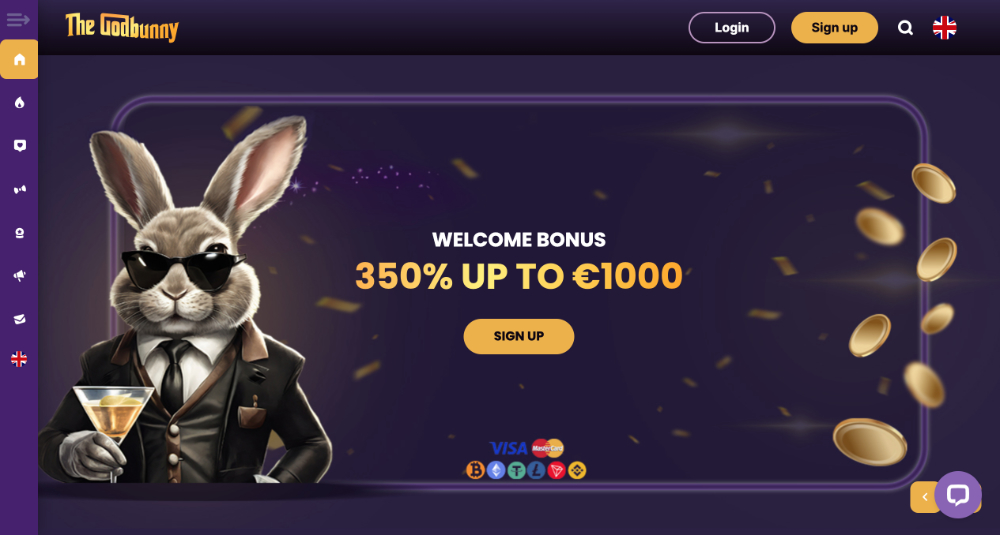The width and height of the screenshot is (1000, 535).
Task: Open the live chat bubble
Action: tap(958, 495)
